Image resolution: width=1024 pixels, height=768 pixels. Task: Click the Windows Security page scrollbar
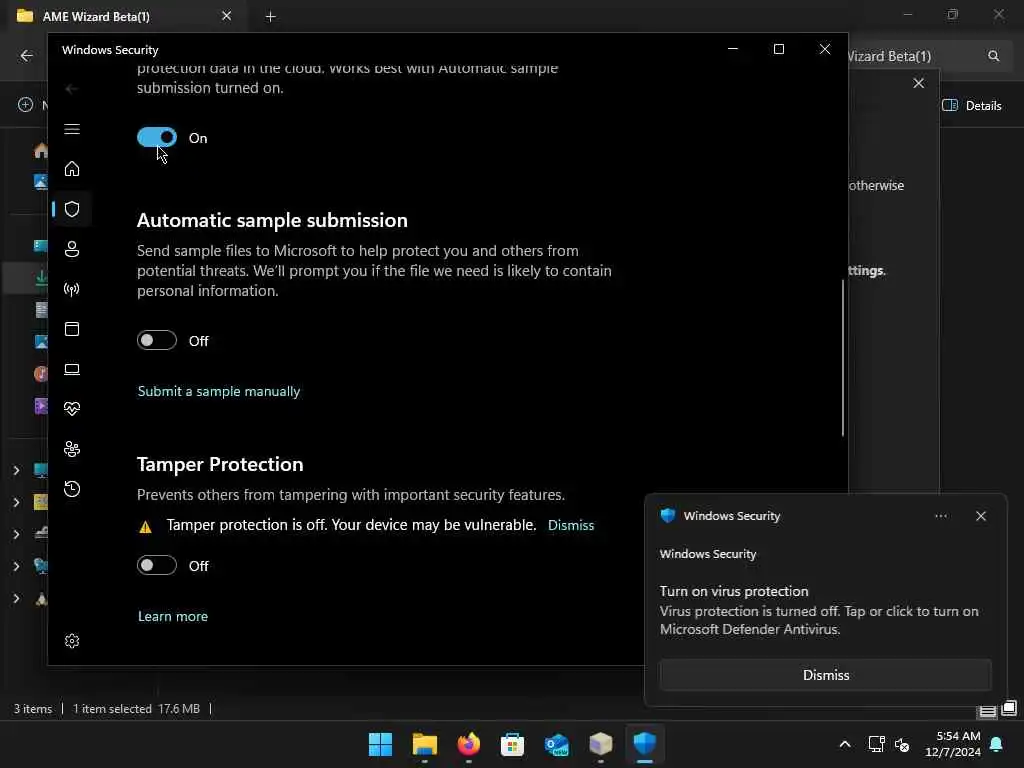(842, 358)
